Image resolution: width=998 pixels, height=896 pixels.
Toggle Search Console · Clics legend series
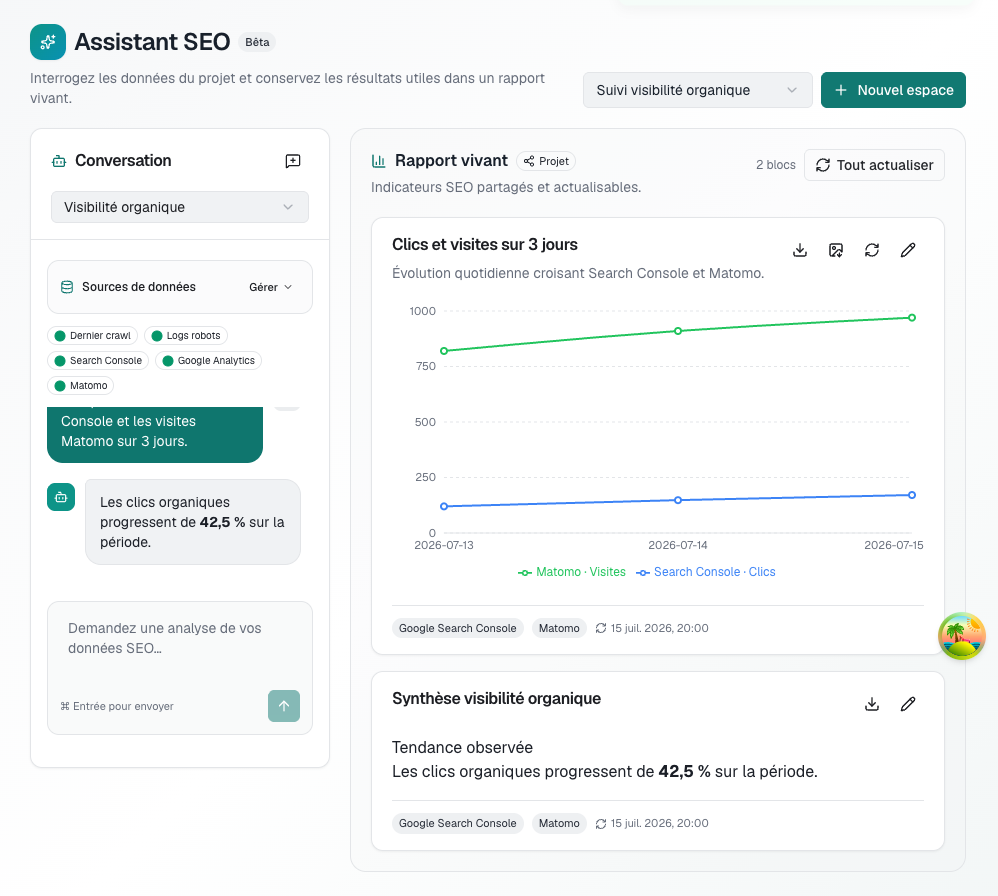[706, 572]
